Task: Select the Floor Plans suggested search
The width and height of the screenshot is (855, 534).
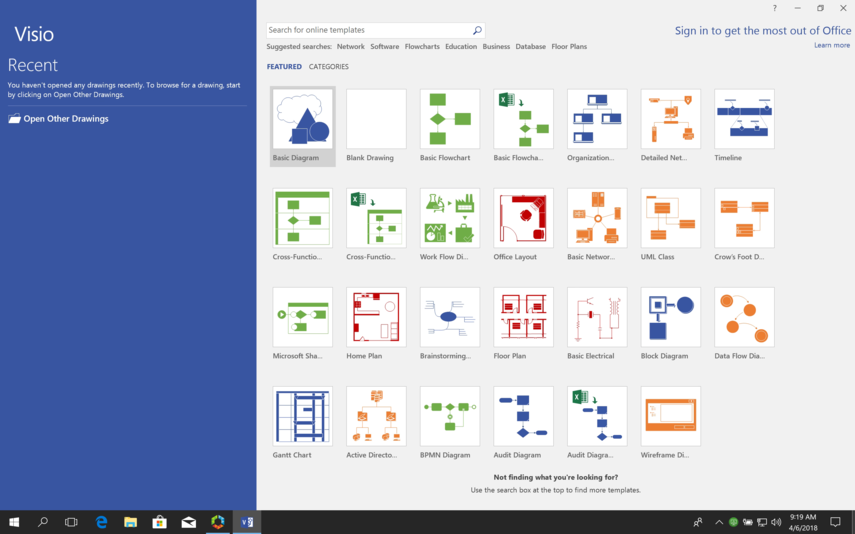Action: click(569, 47)
